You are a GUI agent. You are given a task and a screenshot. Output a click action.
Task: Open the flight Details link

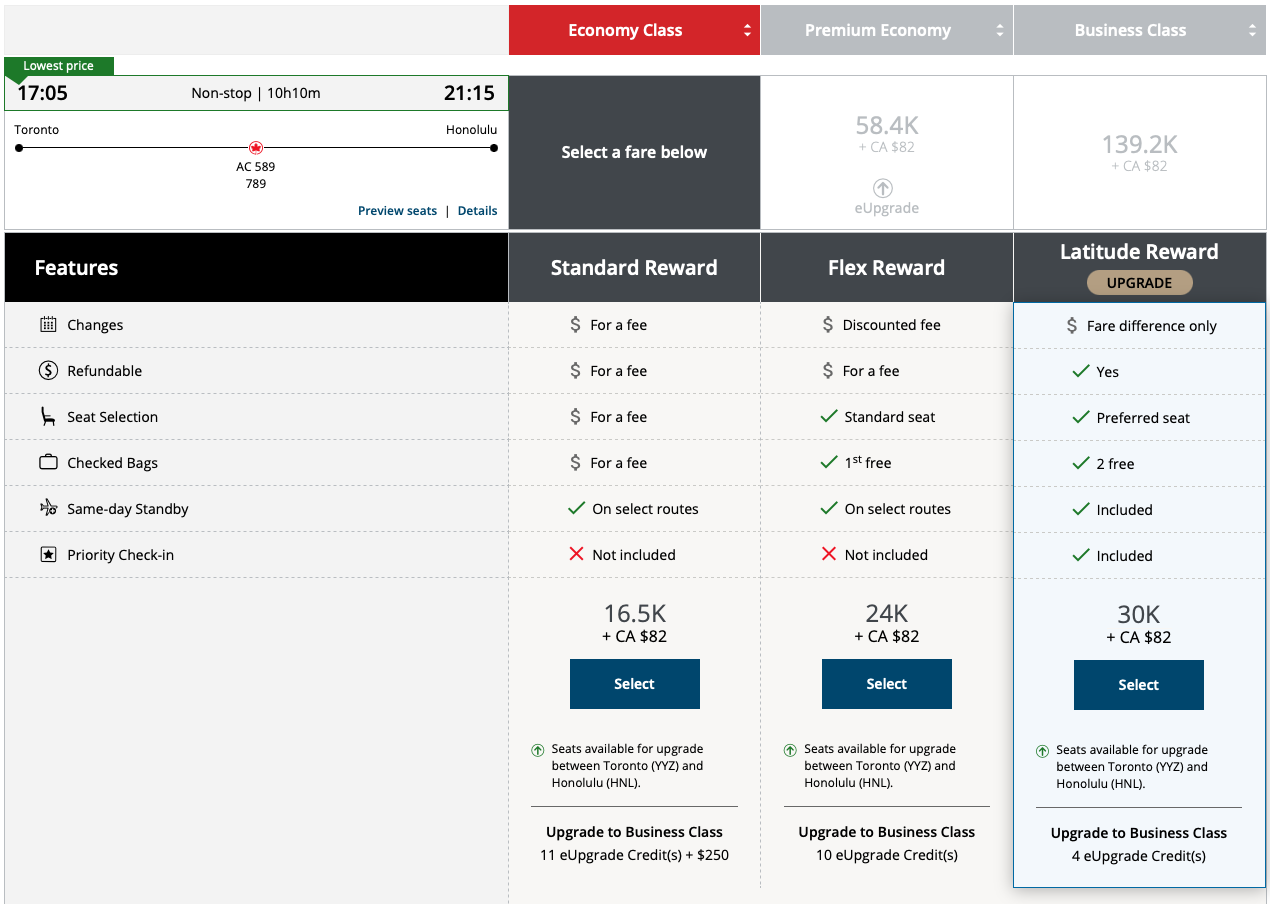pyautogui.click(x=477, y=211)
